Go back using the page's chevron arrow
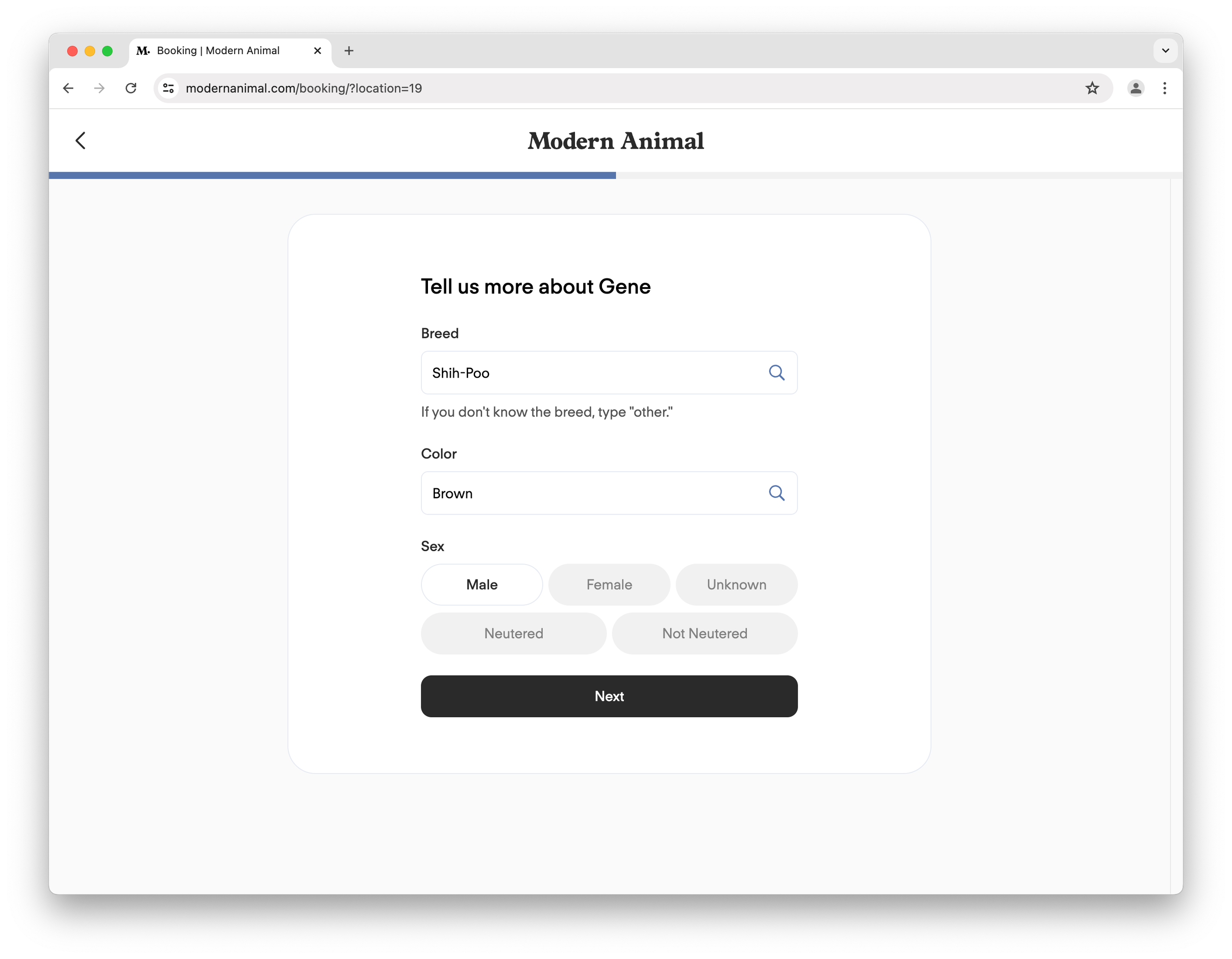Image resolution: width=1232 pixels, height=959 pixels. pos(81,140)
